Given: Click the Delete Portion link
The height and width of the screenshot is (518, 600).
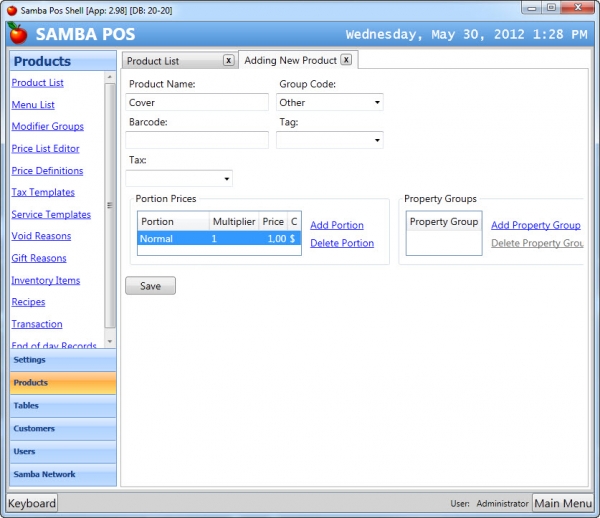Looking at the screenshot, I should 342,243.
